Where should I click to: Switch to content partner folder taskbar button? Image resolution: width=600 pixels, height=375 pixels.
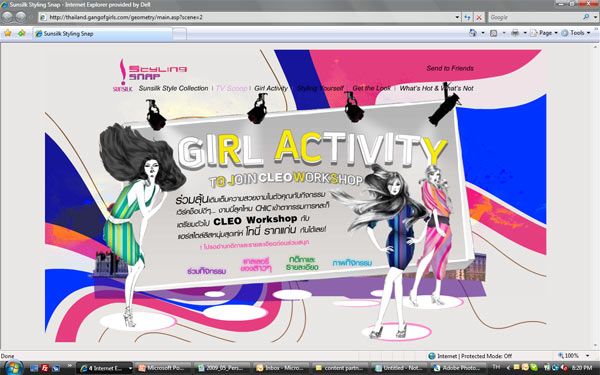coord(340,368)
